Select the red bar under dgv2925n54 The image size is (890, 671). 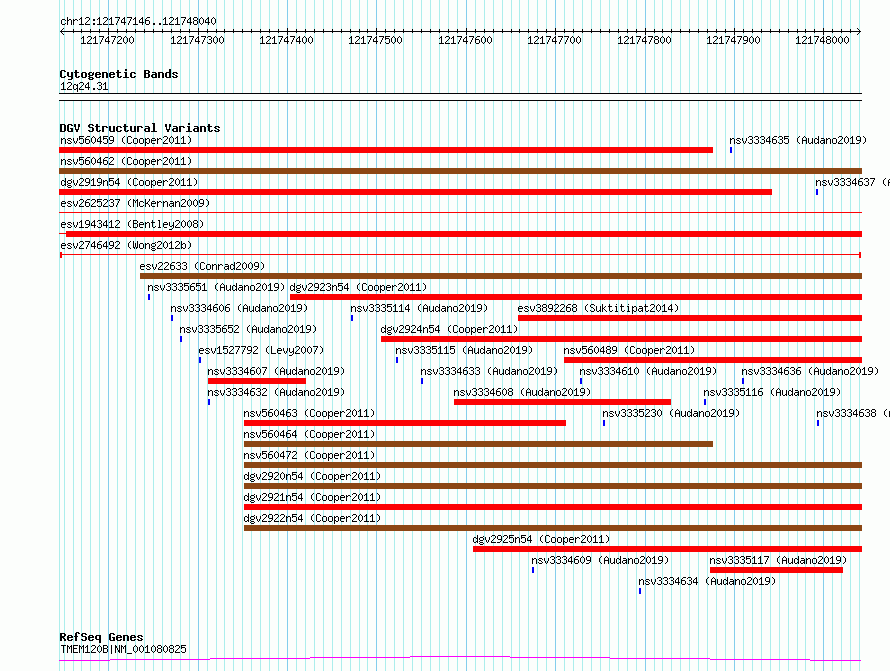(x=668, y=549)
